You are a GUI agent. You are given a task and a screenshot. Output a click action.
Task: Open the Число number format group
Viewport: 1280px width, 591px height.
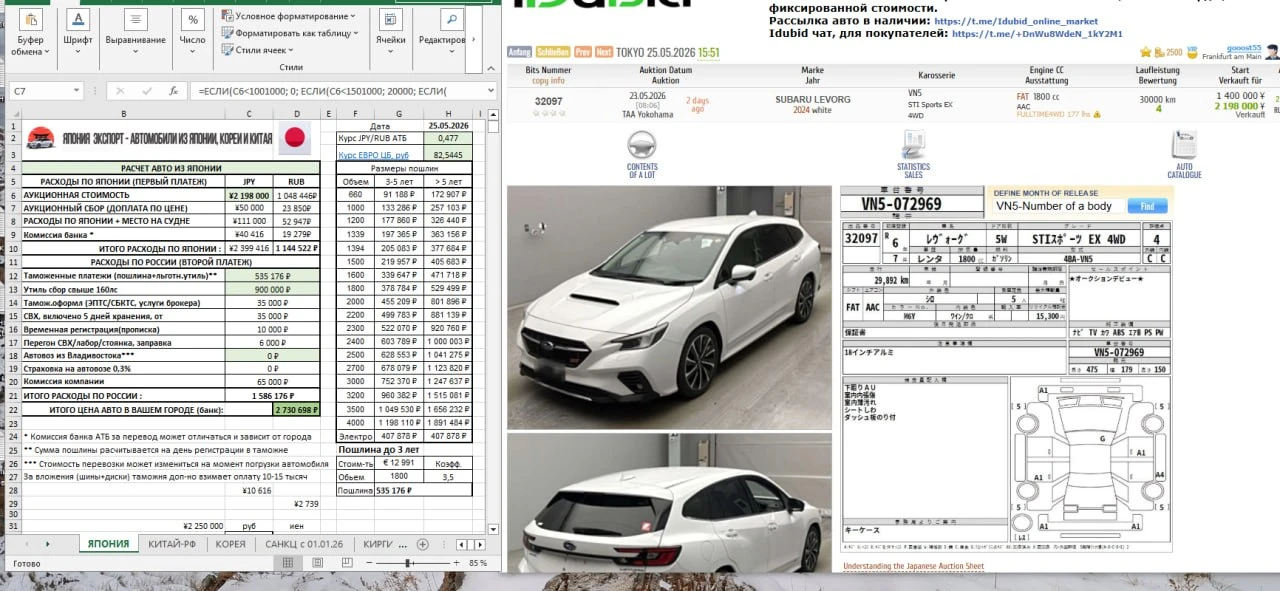coord(193,34)
